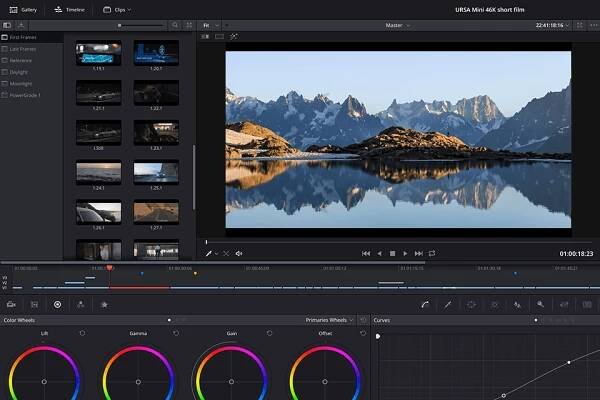Click the viewer scrub bar
Screen dimensions: 600x400
click(399, 242)
